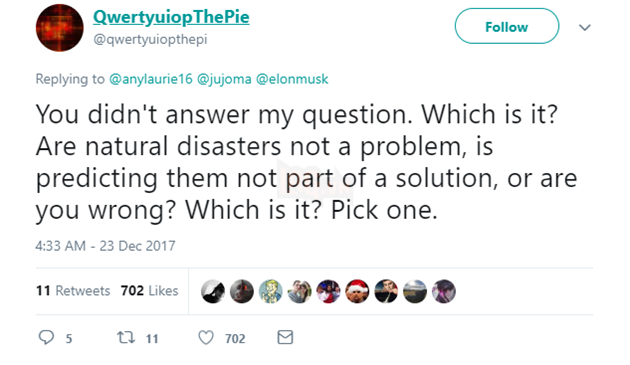Image resolution: width=630 pixels, height=365 pixels.
Task: Click the last purple-haired liker avatar
Action: tap(444, 291)
